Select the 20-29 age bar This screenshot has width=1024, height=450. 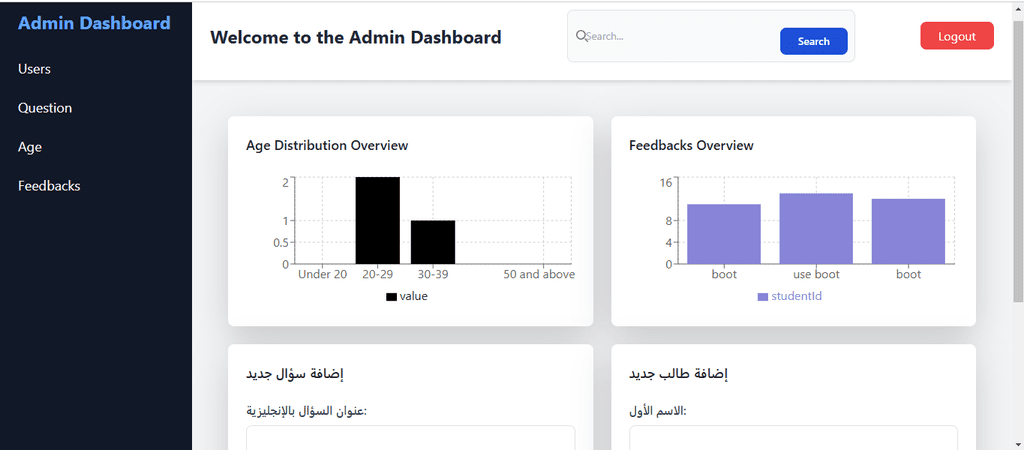pos(377,220)
